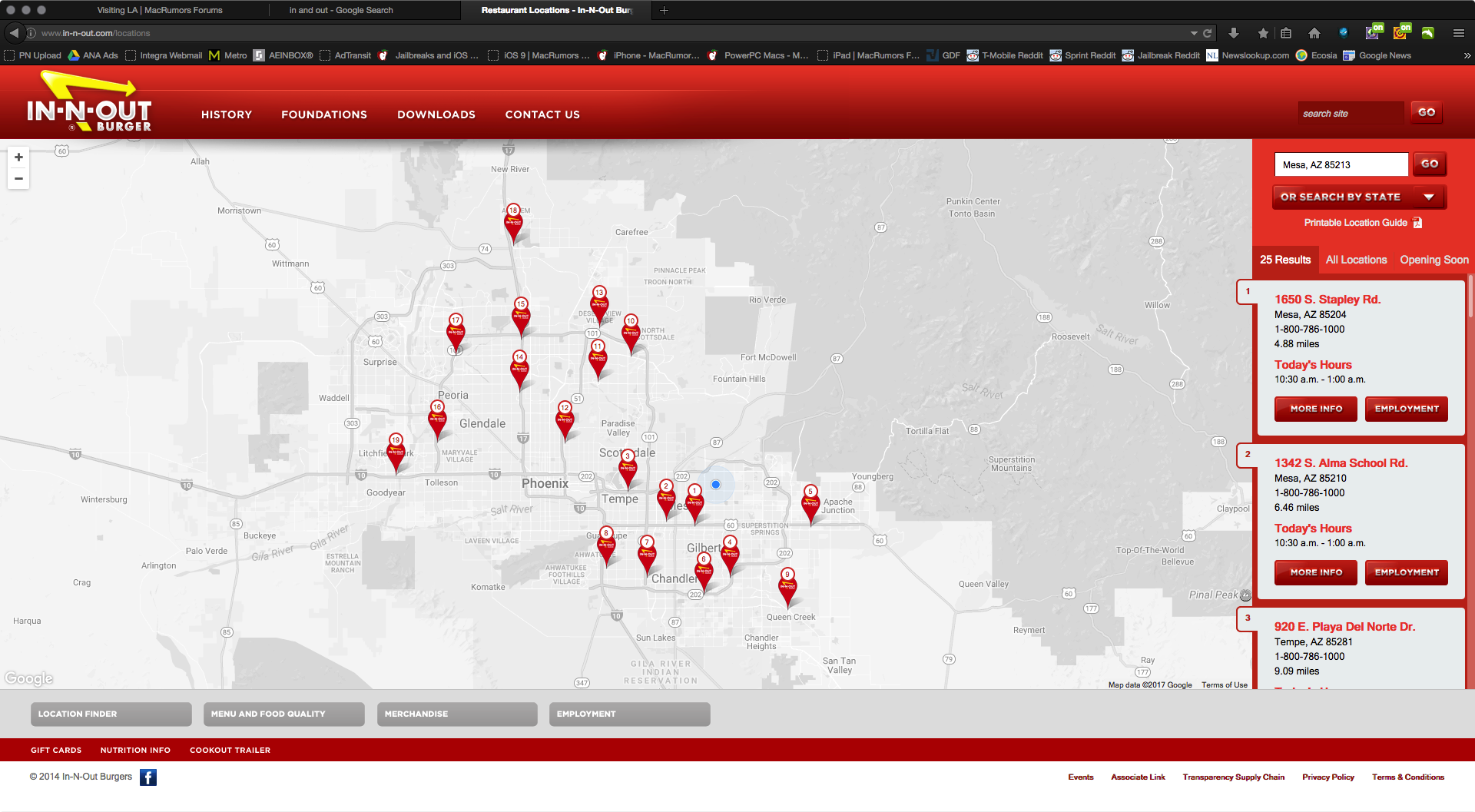Screen dimensions: 1475x812
Task: Select the 25 Results tab
Action: tap(1285, 260)
